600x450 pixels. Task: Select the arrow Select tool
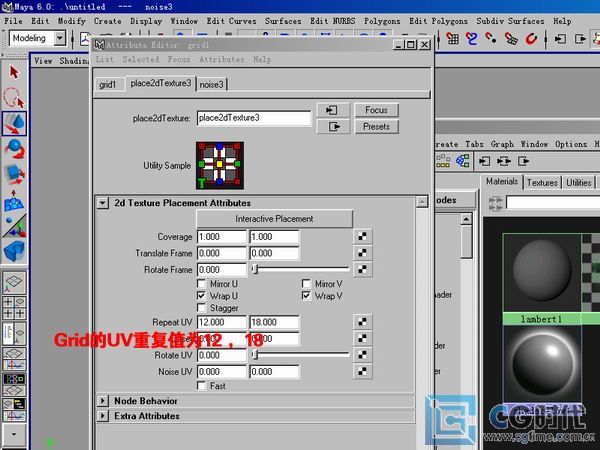click(14, 72)
